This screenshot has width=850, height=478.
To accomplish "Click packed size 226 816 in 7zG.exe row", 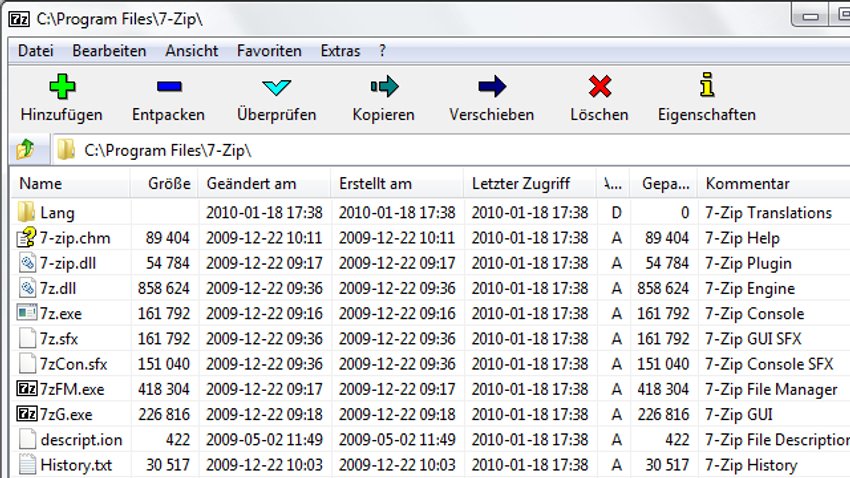I will coord(664,415).
